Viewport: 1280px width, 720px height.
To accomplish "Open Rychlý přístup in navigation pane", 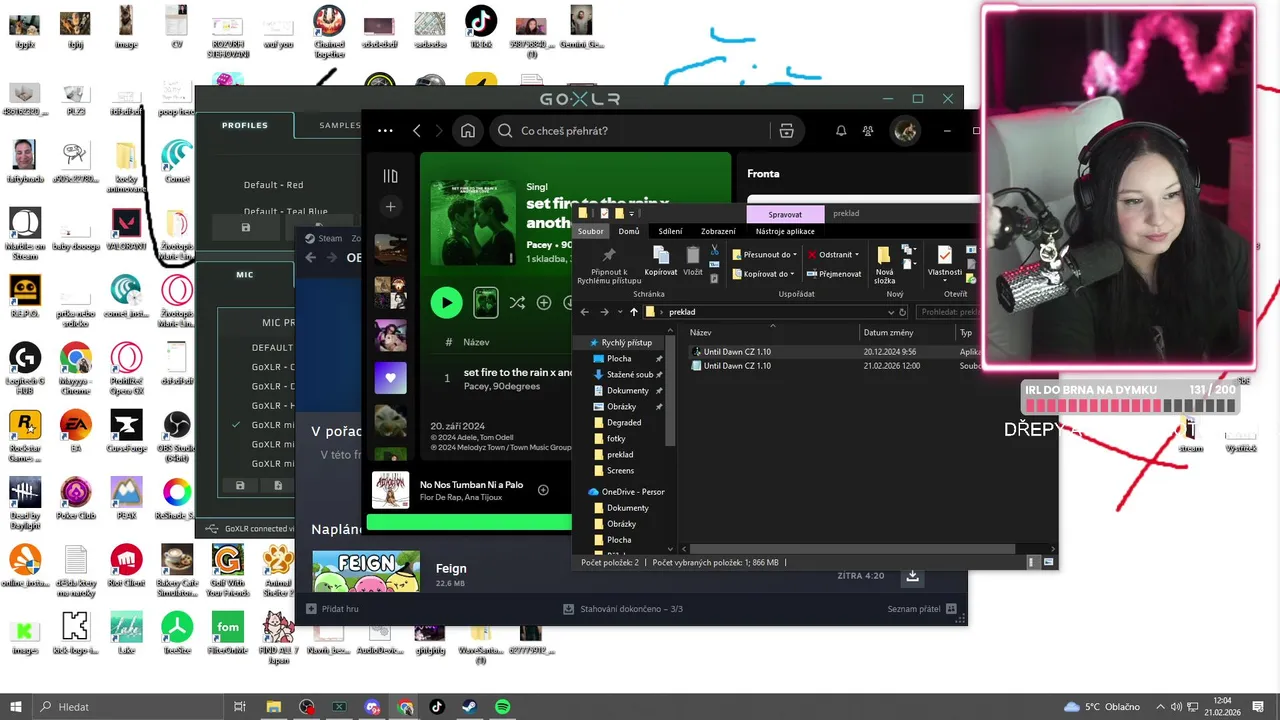I will point(625,343).
